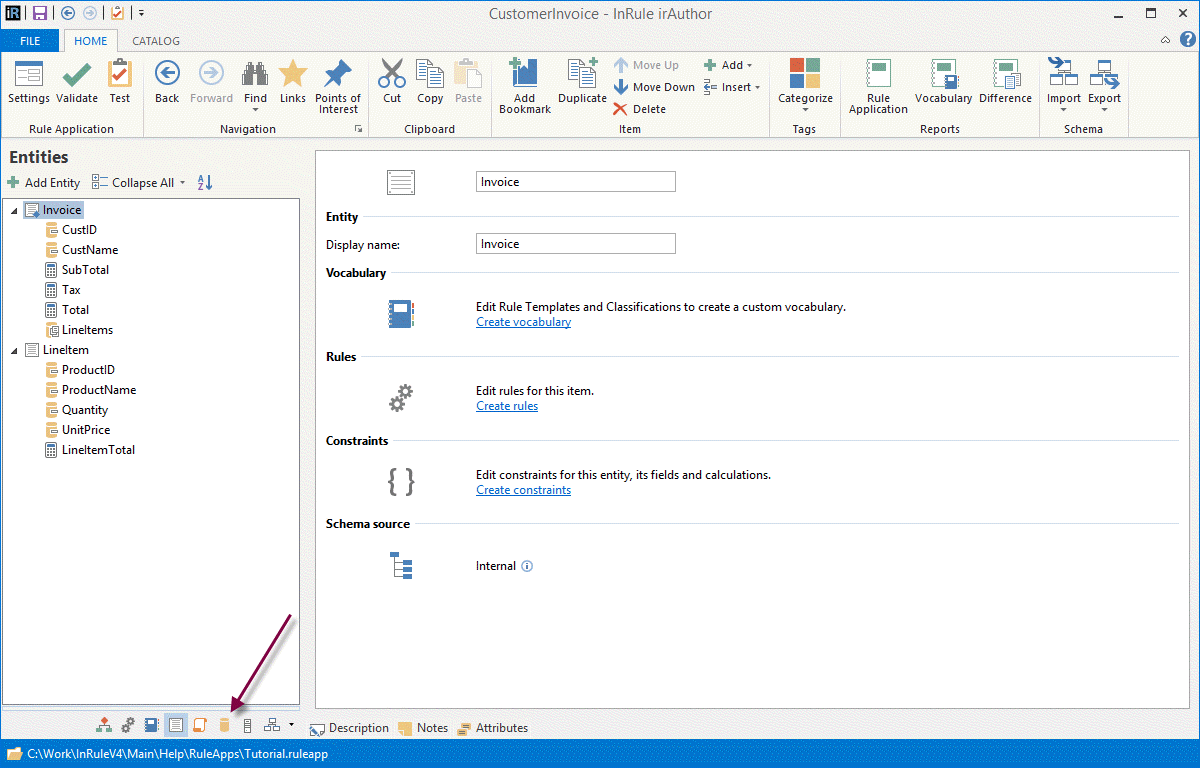Click the Duplicate item icon

tap(582, 76)
